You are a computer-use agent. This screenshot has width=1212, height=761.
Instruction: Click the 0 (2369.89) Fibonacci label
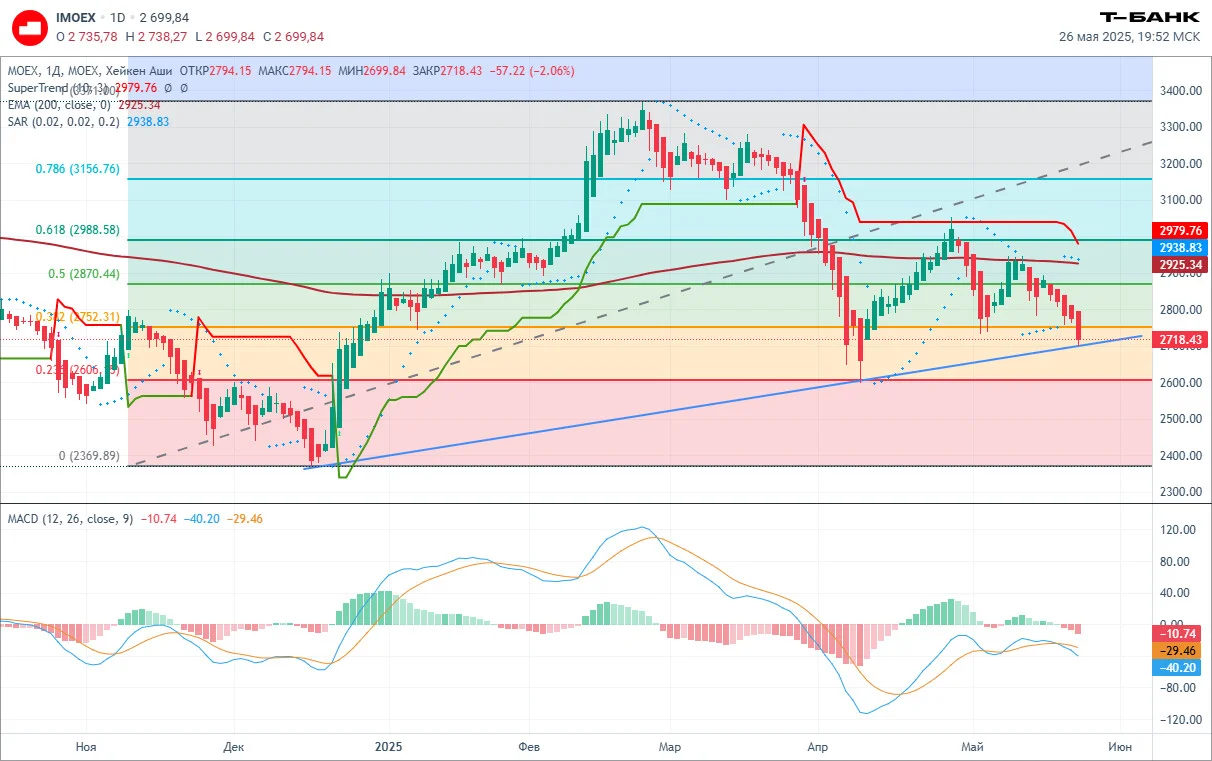coord(89,456)
